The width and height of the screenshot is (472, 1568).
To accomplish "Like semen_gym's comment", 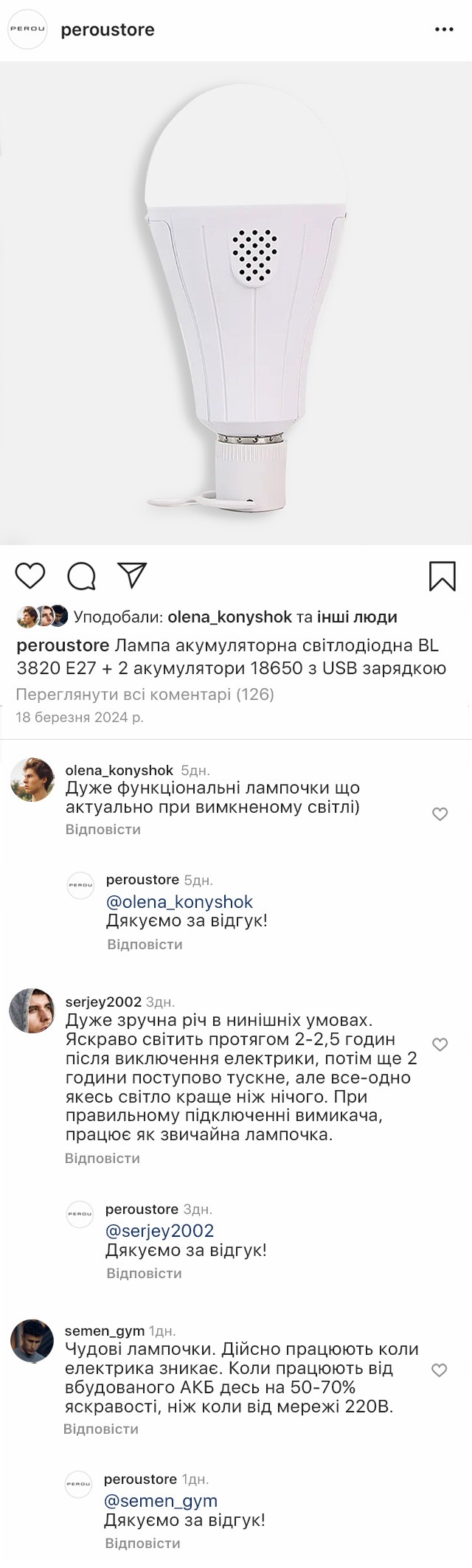I will 440,1370.
